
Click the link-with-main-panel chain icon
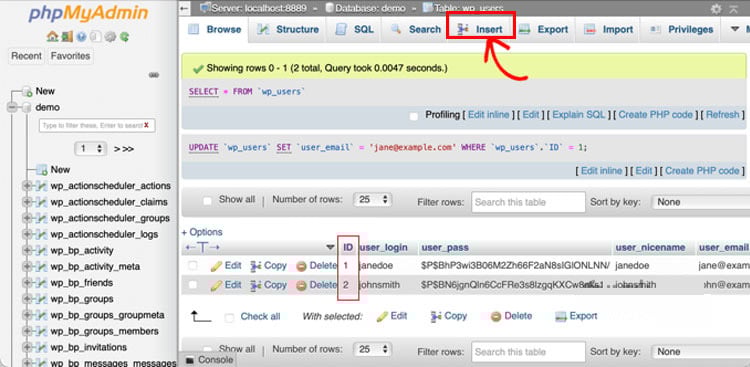click(154, 75)
